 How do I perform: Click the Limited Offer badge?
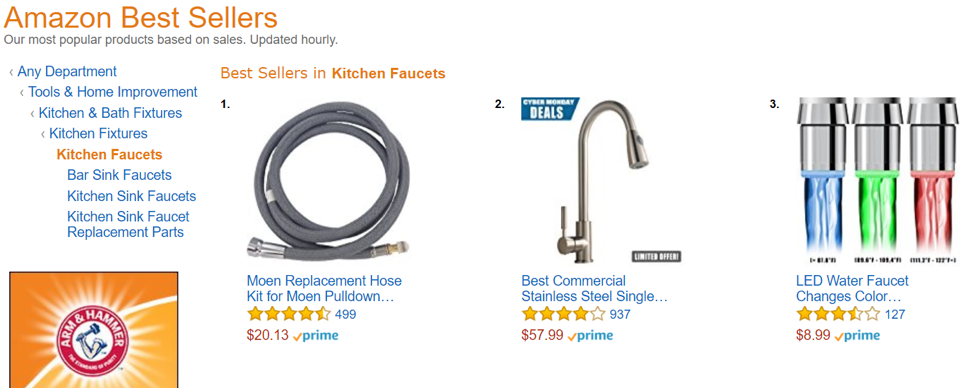pyautogui.click(x=657, y=256)
